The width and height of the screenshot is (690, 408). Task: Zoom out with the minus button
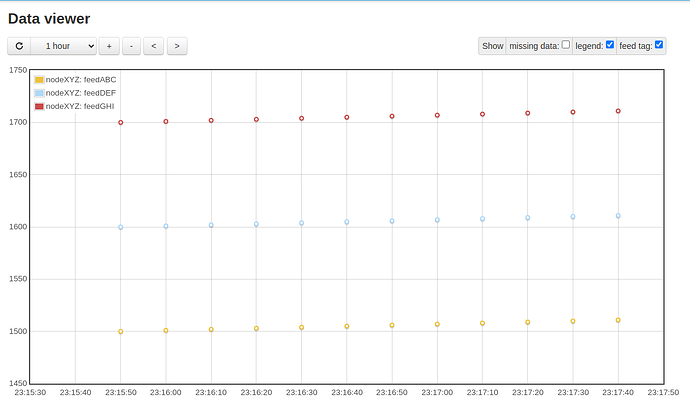tap(131, 46)
